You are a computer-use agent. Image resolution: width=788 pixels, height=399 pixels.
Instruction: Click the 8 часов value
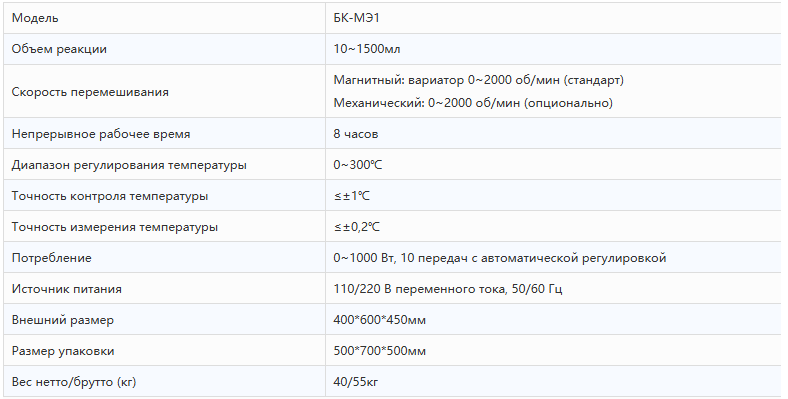coord(355,134)
